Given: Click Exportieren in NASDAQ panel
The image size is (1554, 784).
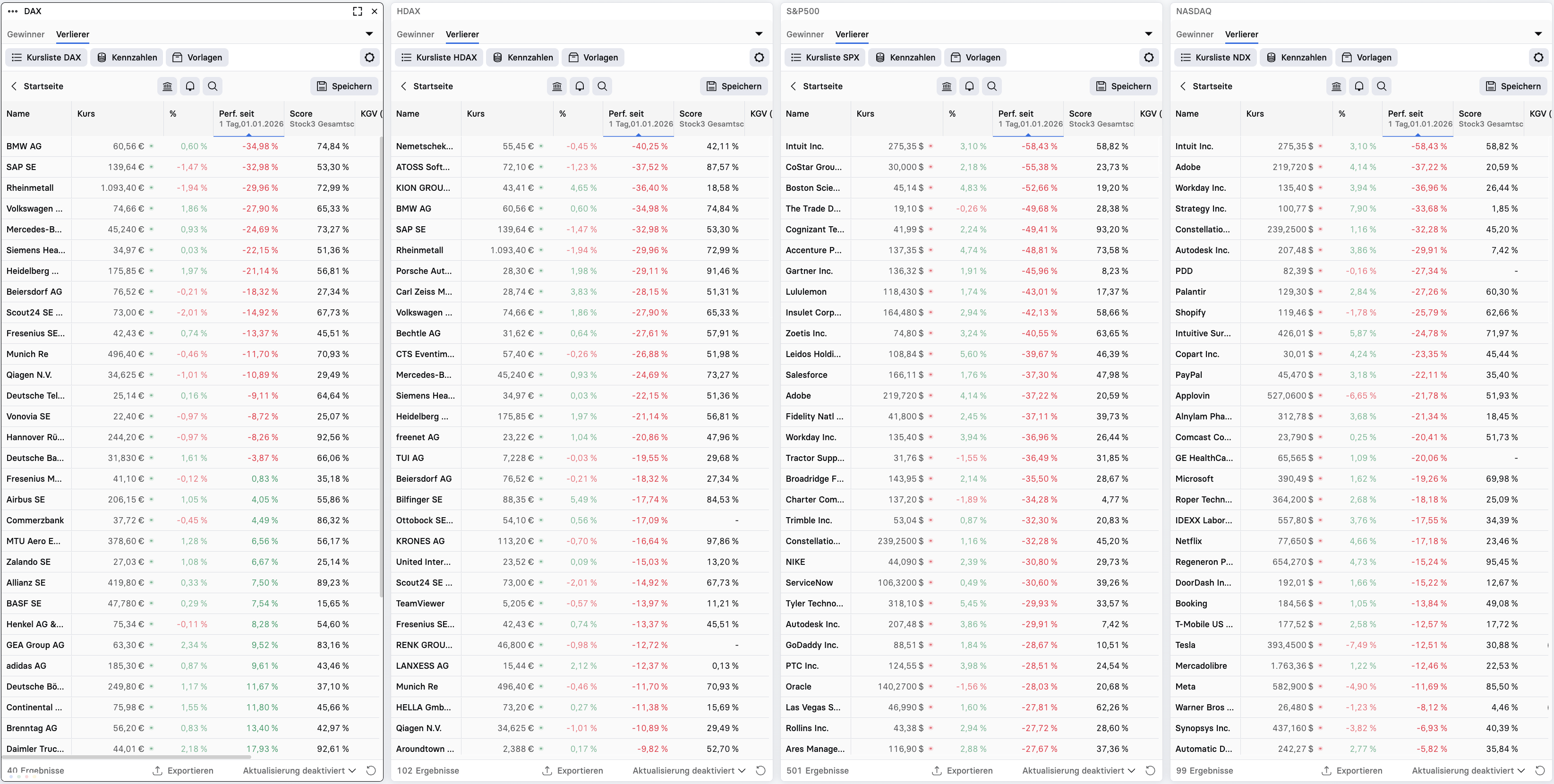Looking at the screenshot, I should 1351,770.
